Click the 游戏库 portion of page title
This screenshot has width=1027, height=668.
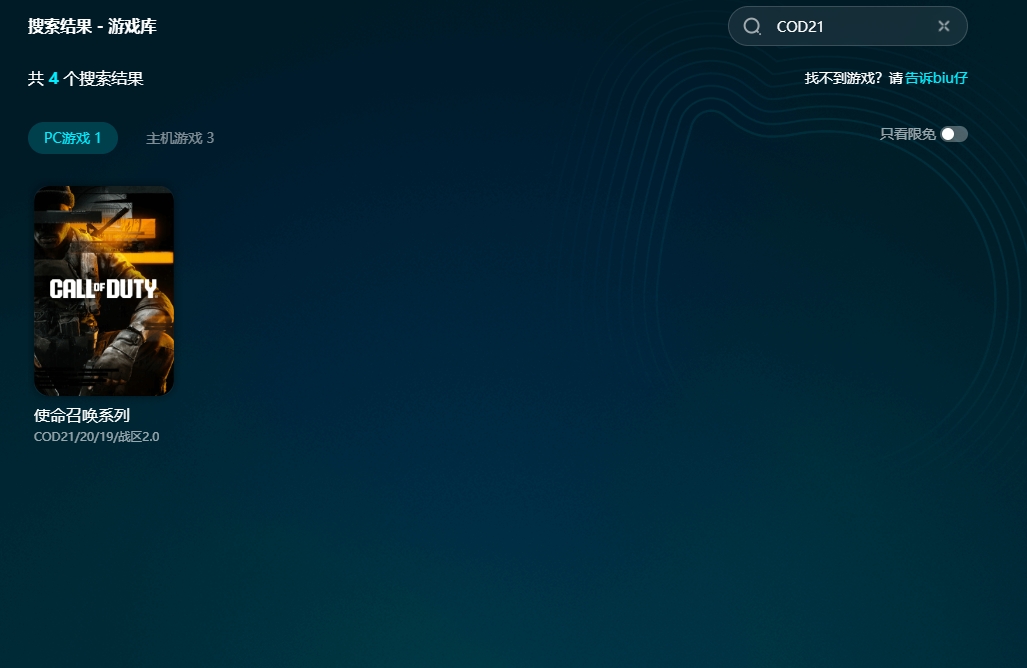pos(133,26)
